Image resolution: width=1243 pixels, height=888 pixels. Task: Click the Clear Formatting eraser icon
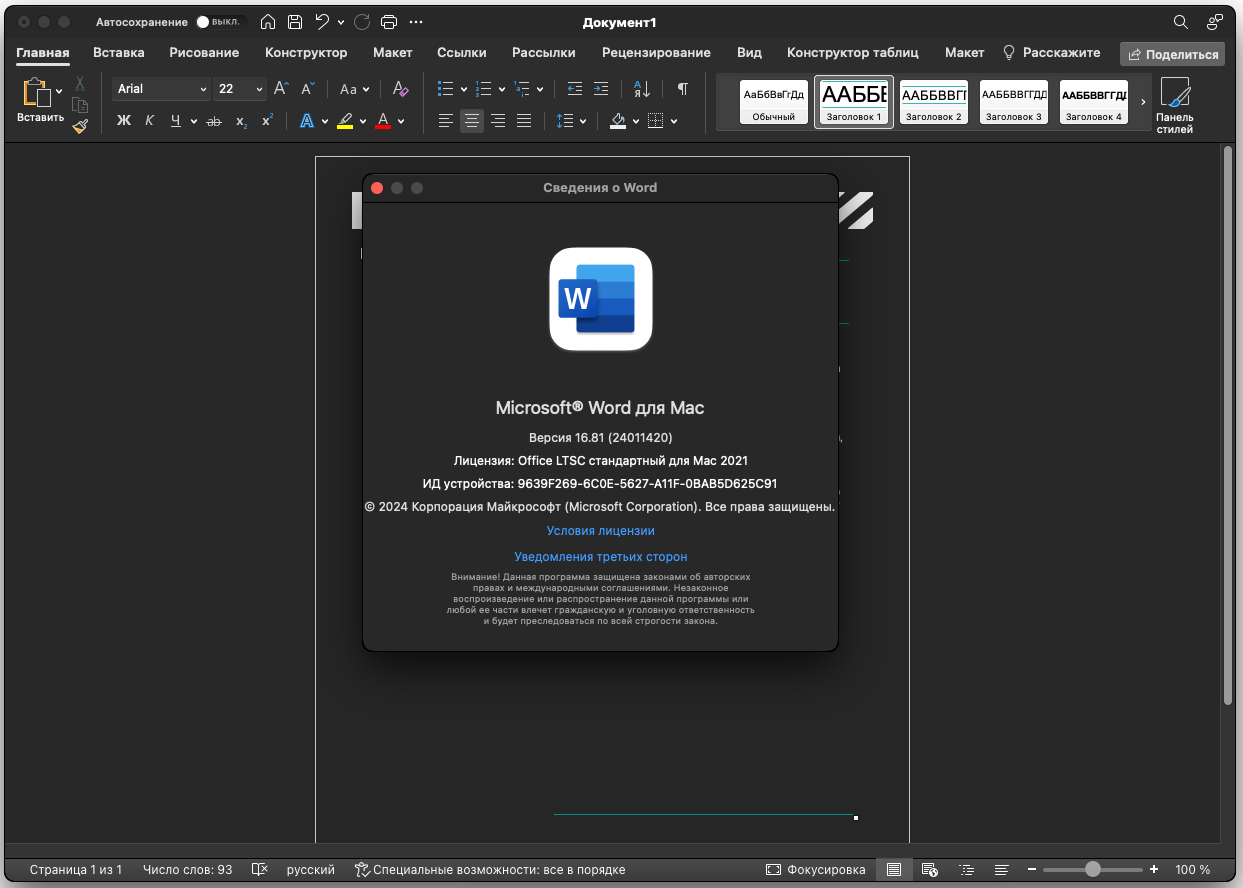click(x=400, y=89)
